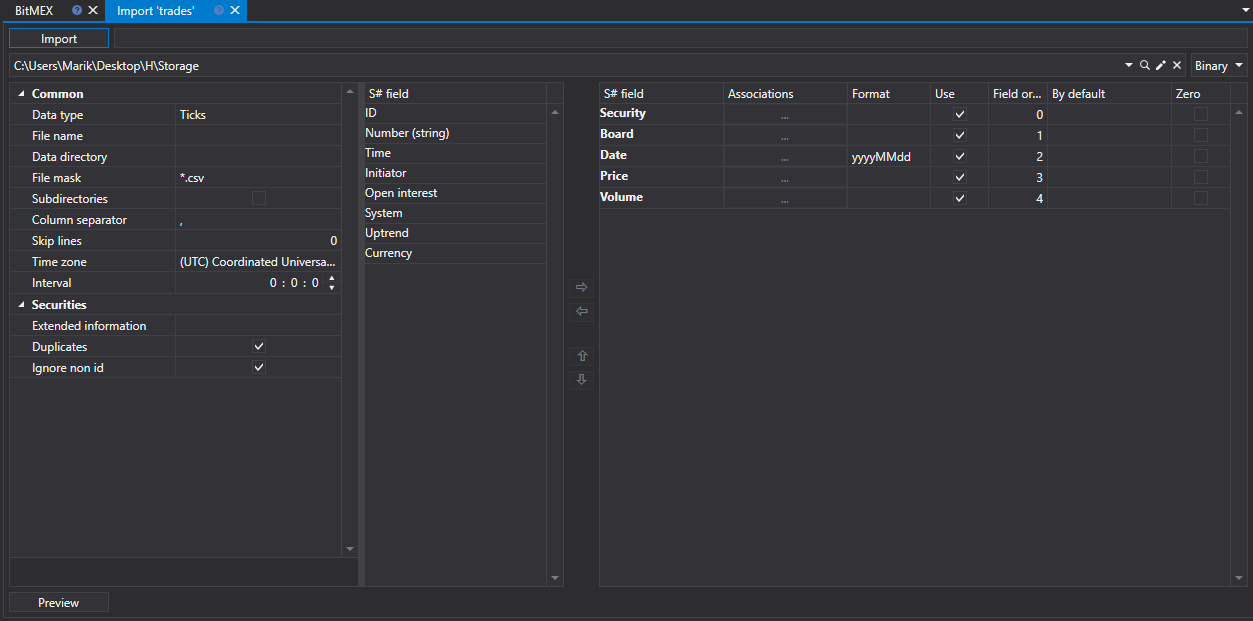The width and height of the screenshot is (1253, 621).
Task: Collapse the Common section
Action: click(22, 94)
